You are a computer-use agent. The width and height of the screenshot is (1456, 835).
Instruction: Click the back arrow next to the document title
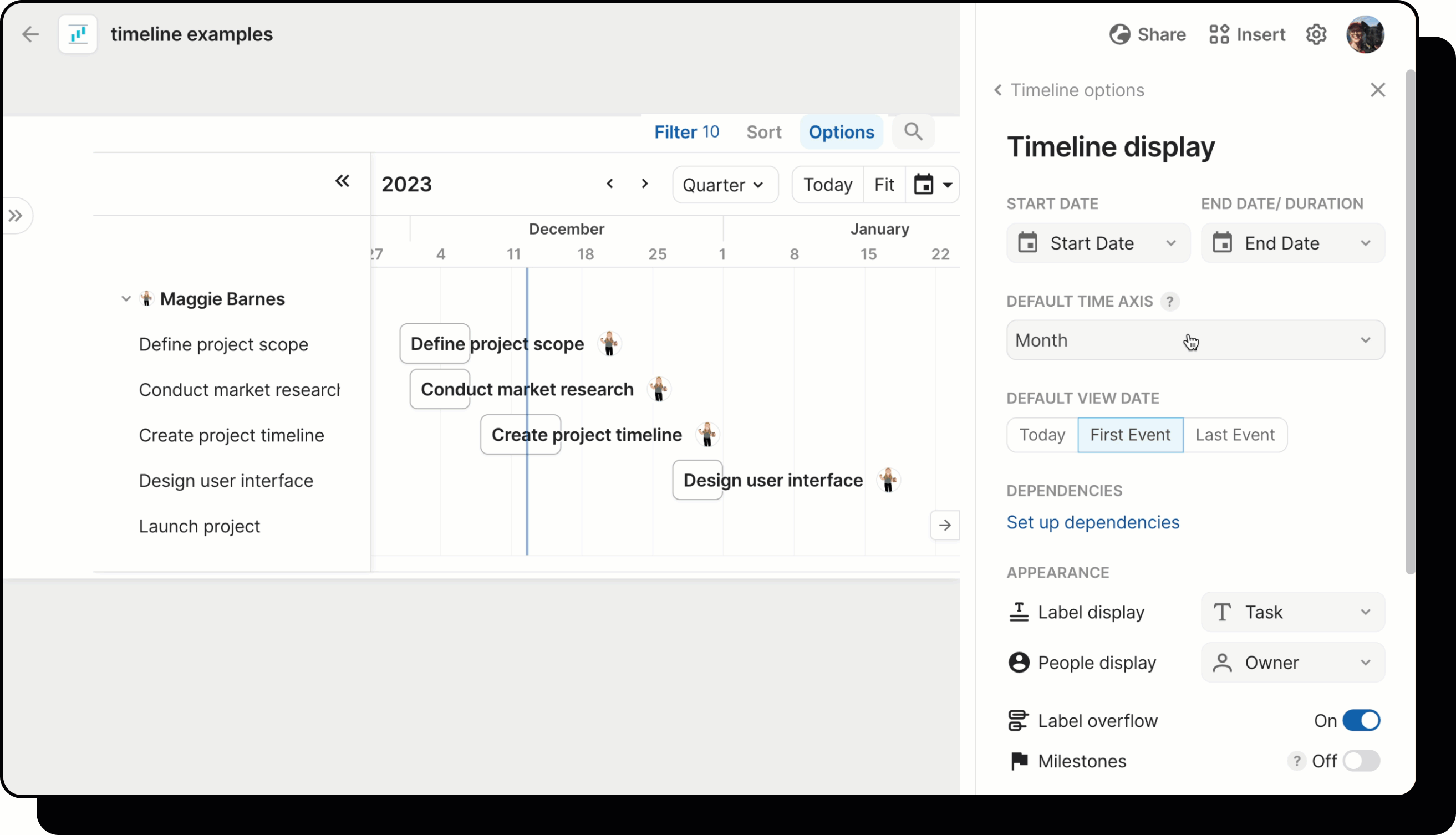click(30, 34)
